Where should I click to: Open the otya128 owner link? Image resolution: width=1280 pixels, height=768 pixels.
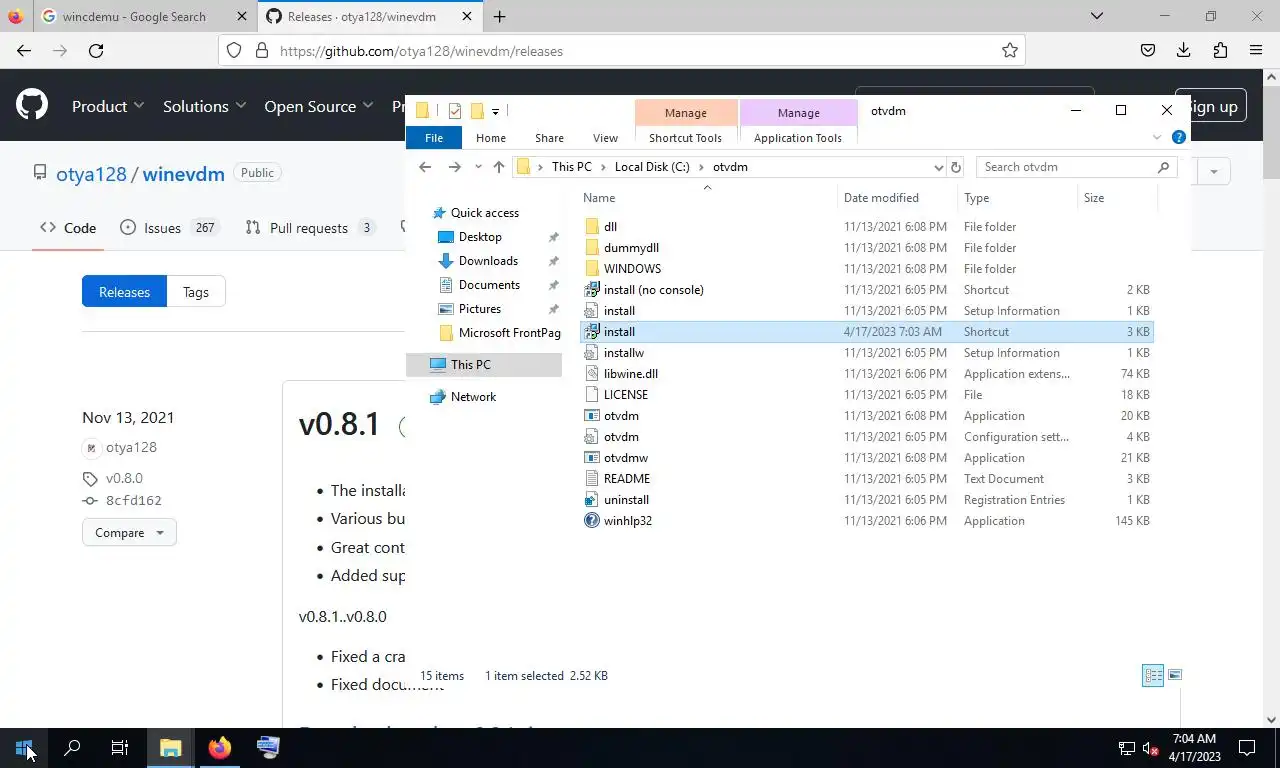click(91, 173)
